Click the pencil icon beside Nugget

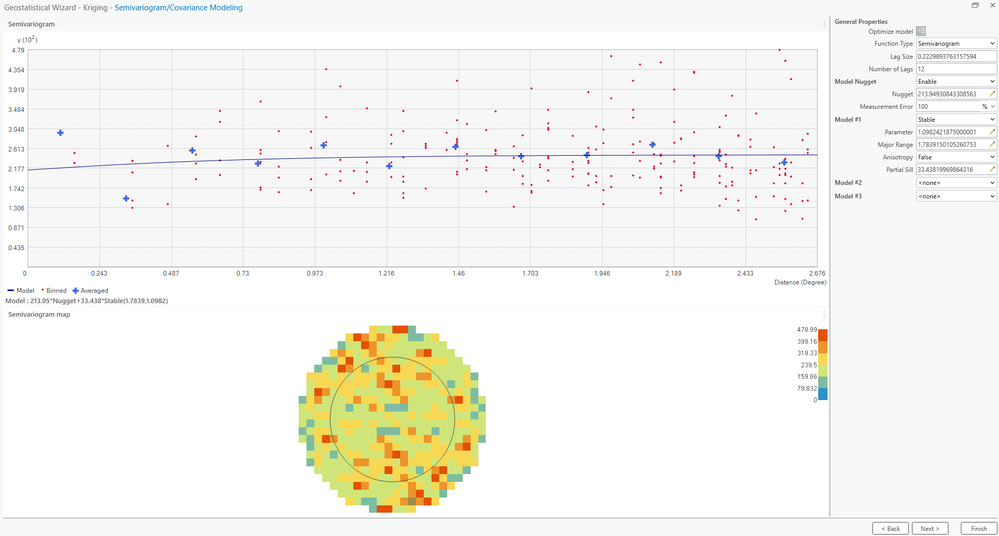pyautogui.click(x=992, y=94)
